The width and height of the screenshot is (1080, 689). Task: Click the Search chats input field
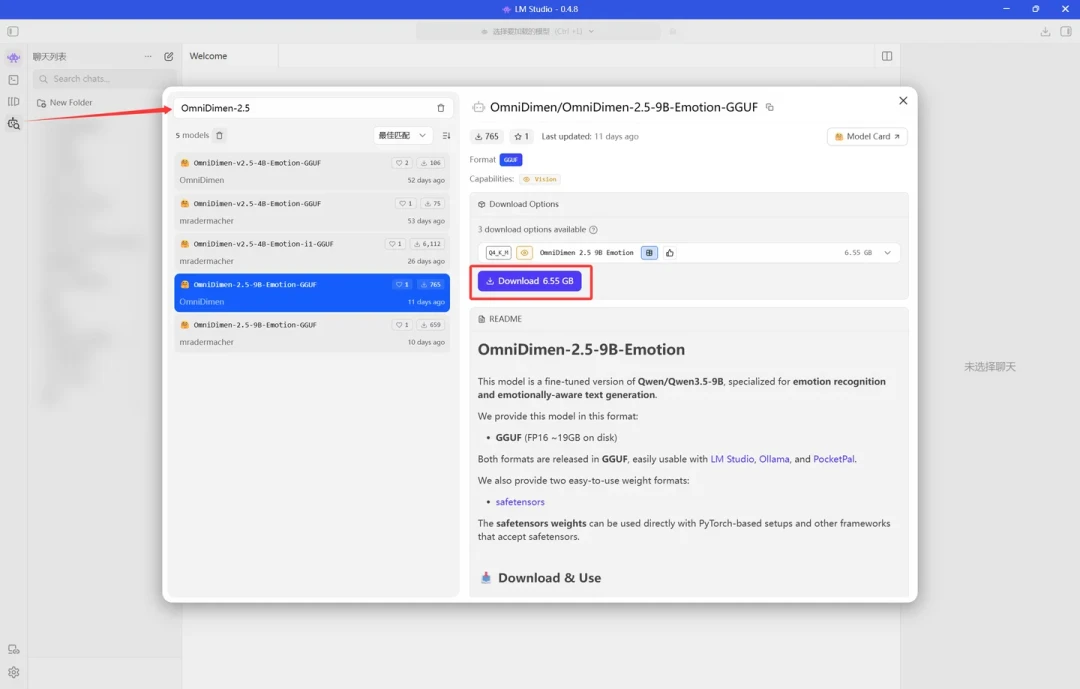click(x=105, y=79)
